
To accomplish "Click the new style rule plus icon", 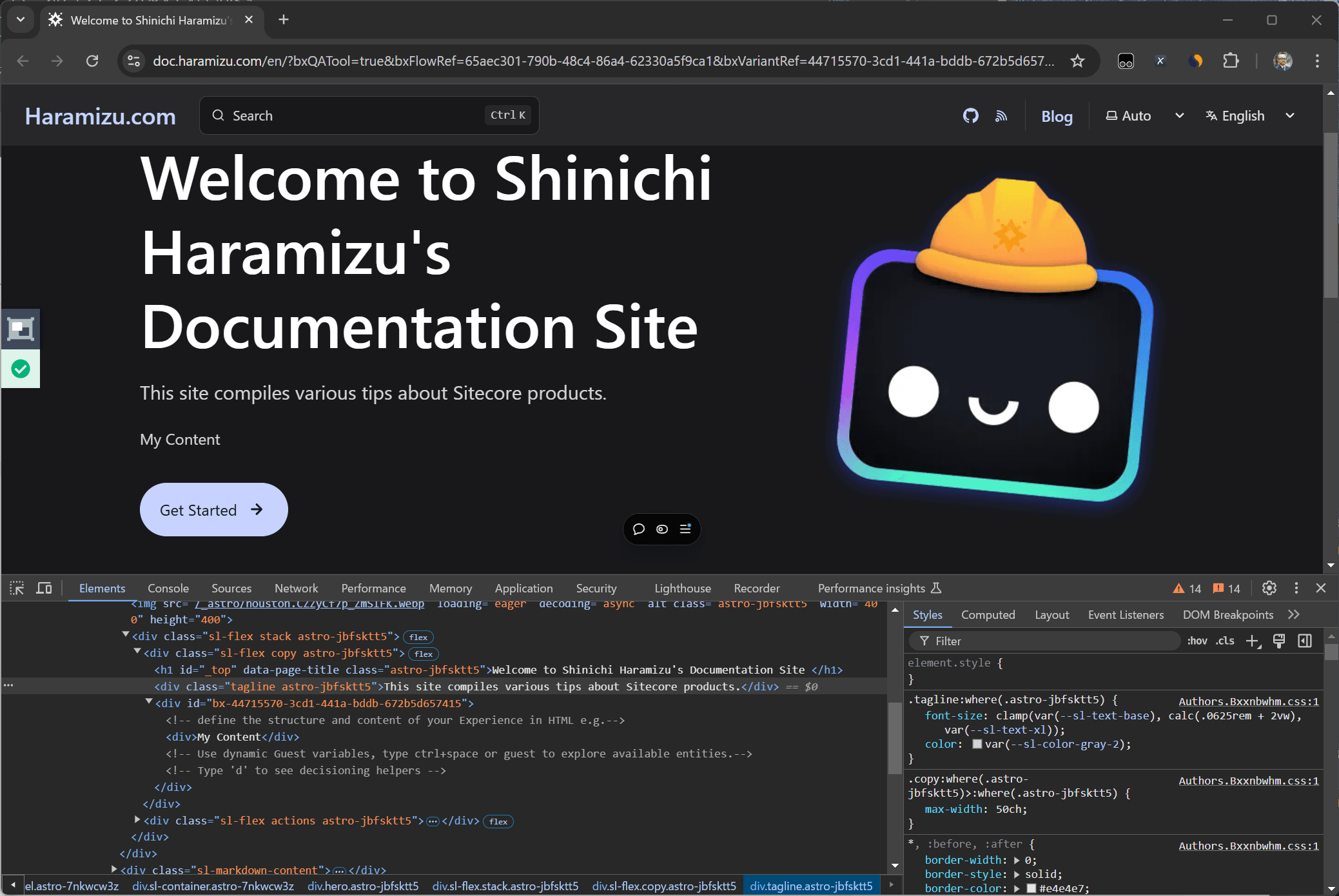I will click(1252, 641).
